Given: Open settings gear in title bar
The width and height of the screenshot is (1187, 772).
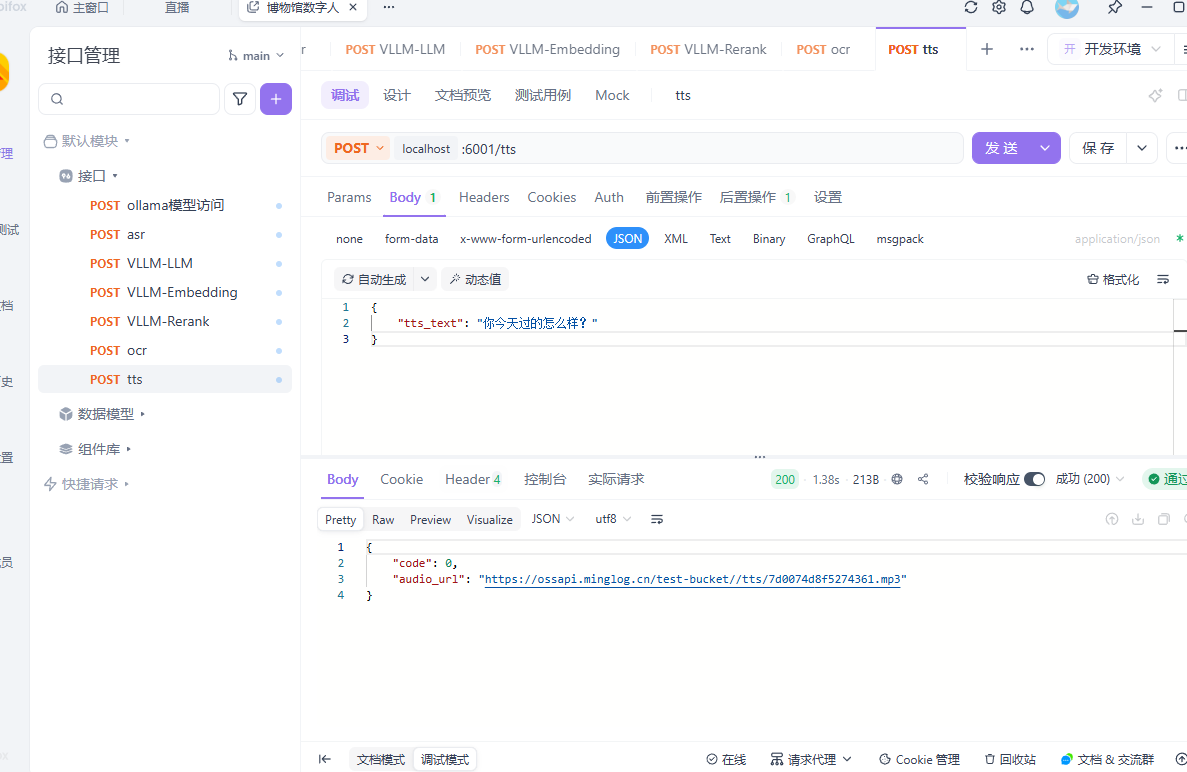Looking at the screenshot, I should pos(999,8).
